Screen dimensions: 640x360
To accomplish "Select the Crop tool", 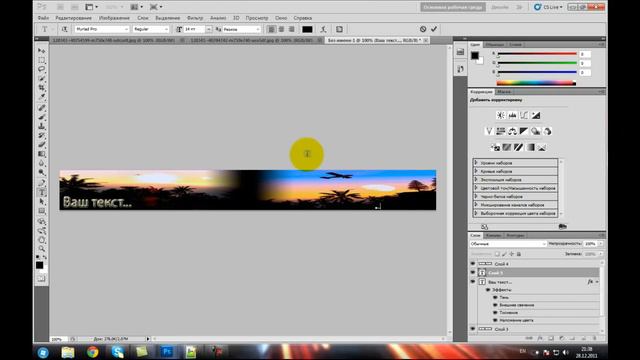I will tap(42, 88).
